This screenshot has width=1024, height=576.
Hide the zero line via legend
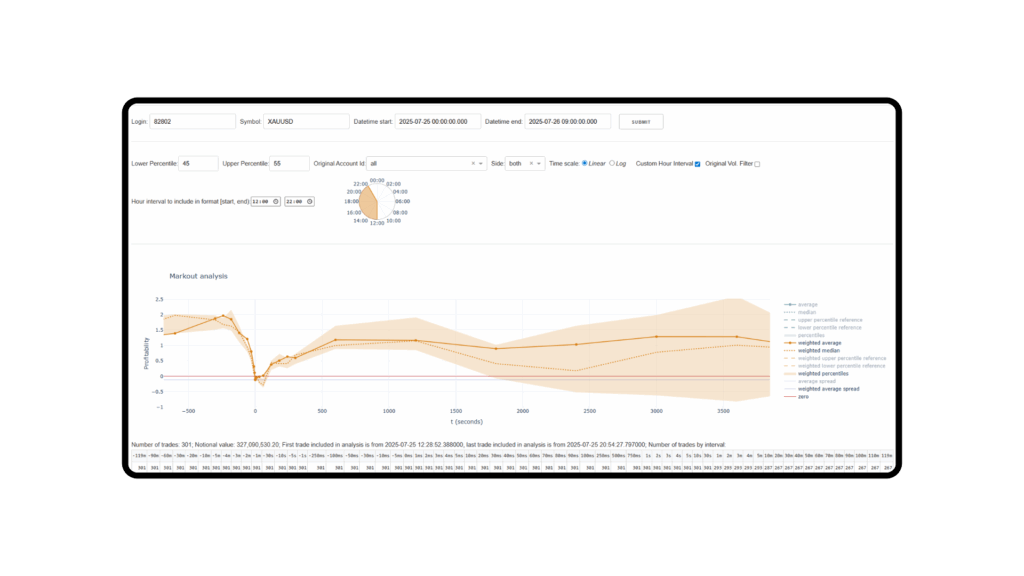[803, 396]
